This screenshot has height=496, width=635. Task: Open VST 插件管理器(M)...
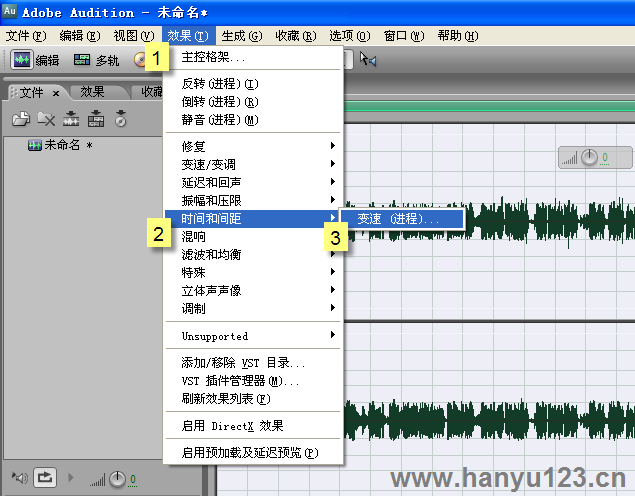(254, 381)
